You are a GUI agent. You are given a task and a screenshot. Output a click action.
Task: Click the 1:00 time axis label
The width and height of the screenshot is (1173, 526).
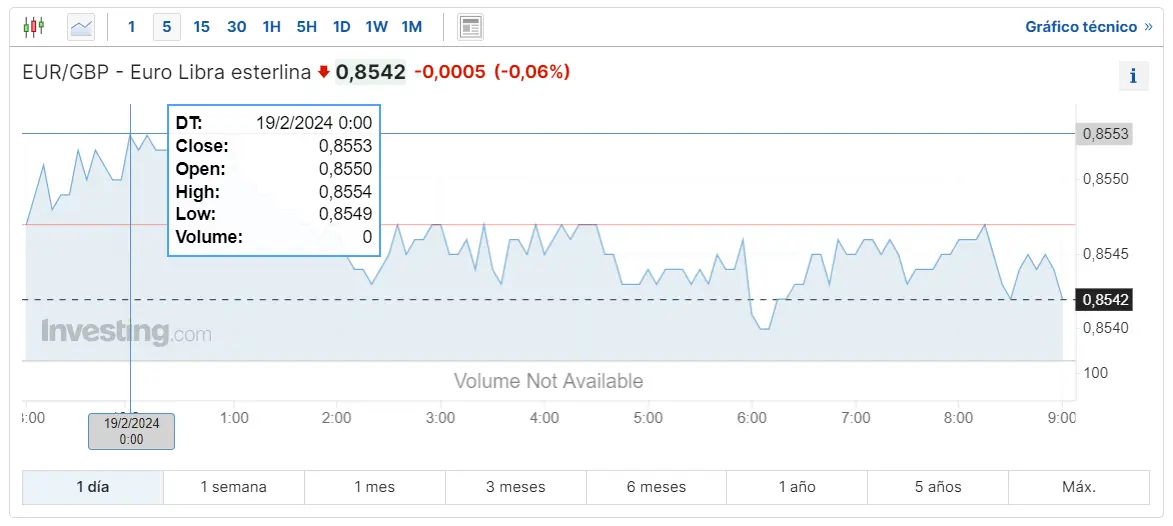[234, 418]
